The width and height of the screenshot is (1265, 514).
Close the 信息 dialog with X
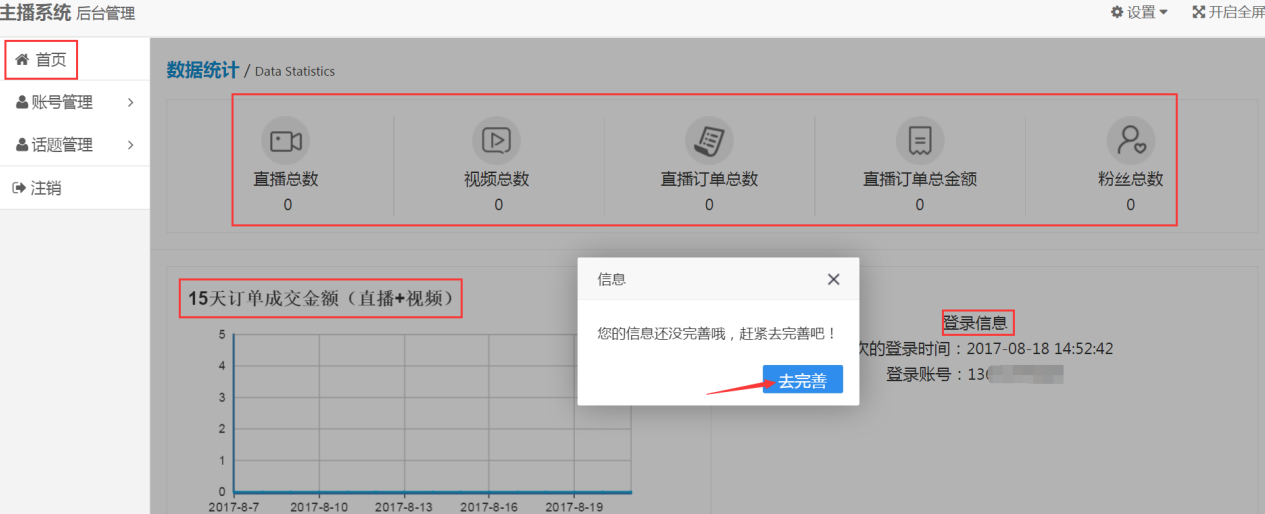point(834,279)
